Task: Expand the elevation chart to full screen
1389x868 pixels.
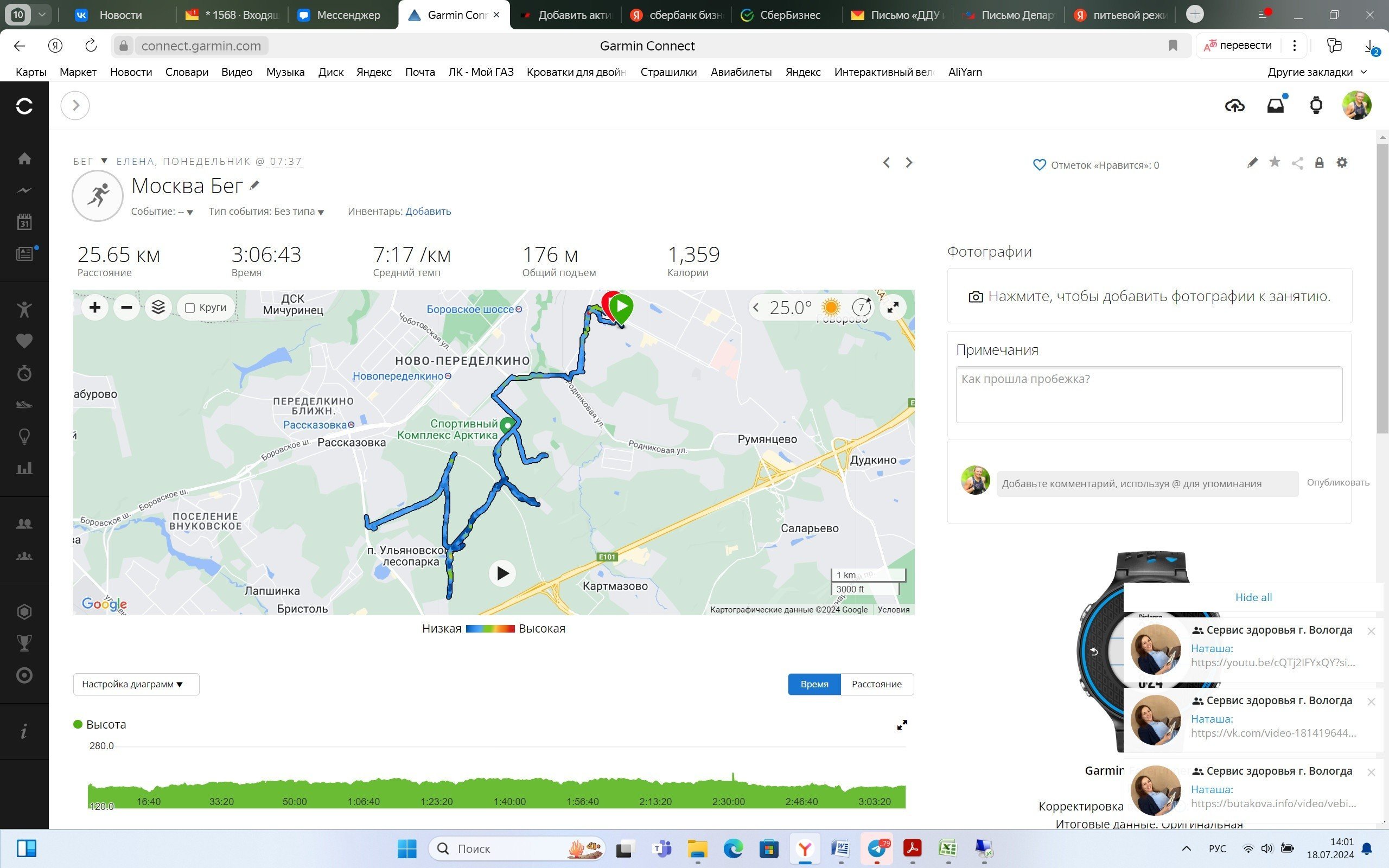Action: [x=902, y=725]
